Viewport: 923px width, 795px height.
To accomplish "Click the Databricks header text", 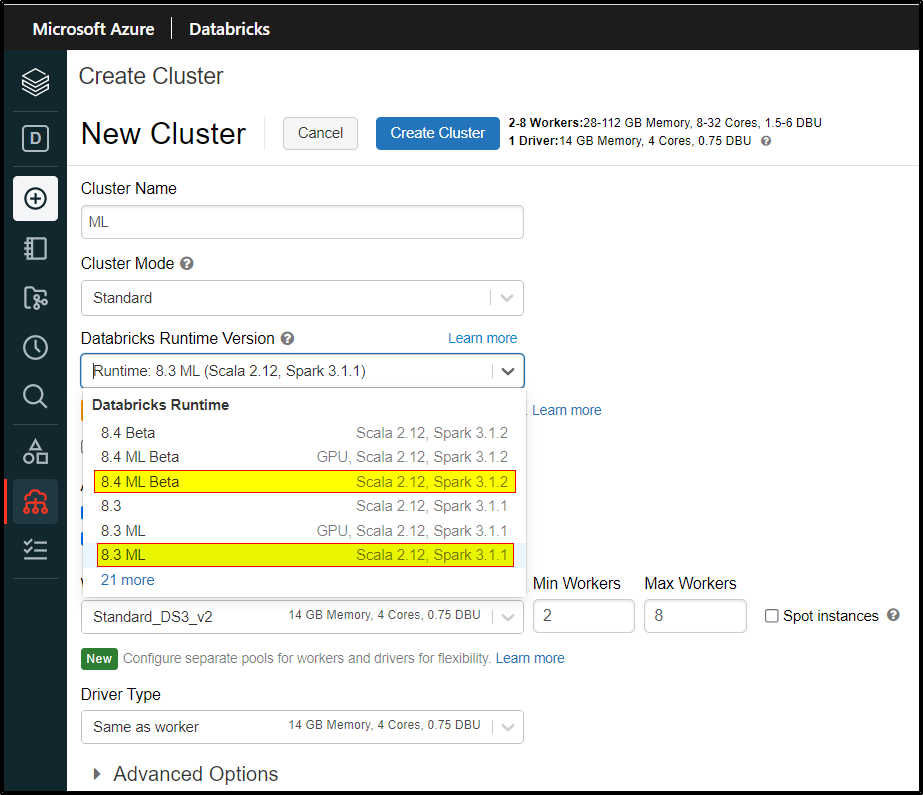I will pyautogui.click(x=230, y=29).
